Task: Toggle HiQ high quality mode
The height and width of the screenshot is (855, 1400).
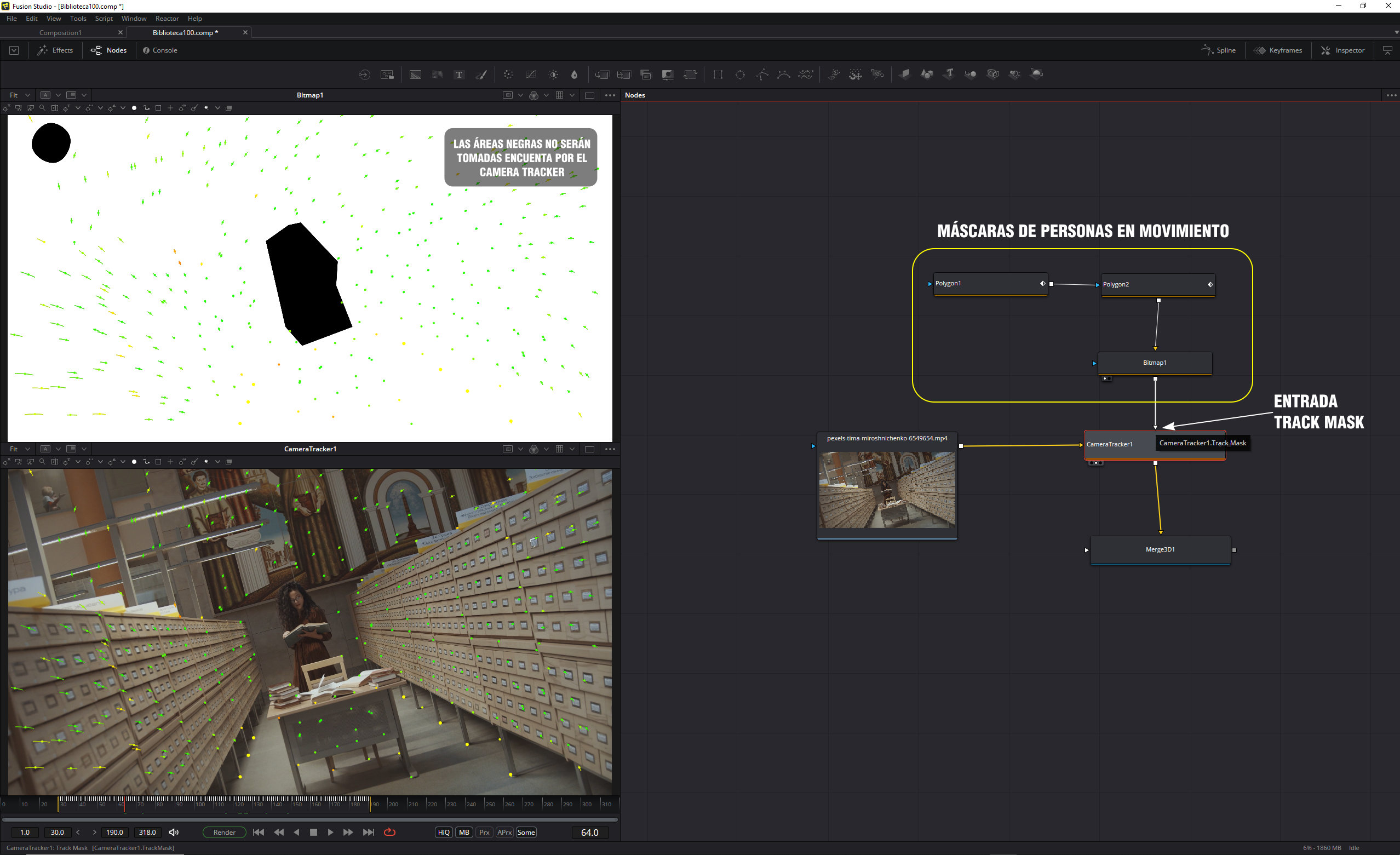Action: point(444,833)
